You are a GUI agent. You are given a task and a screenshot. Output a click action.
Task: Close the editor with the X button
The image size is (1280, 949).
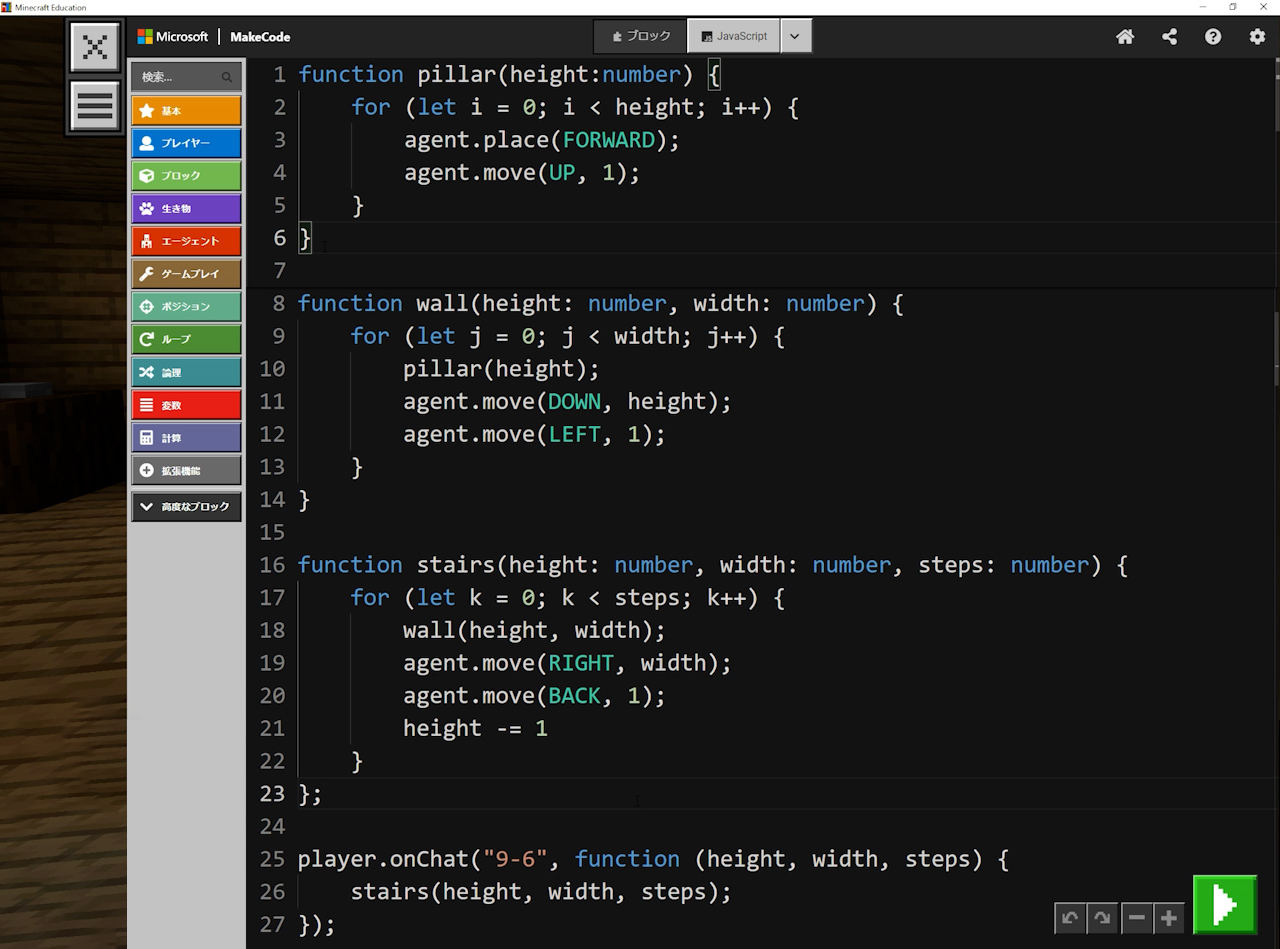pyautogui.click(x=95, y=47)
